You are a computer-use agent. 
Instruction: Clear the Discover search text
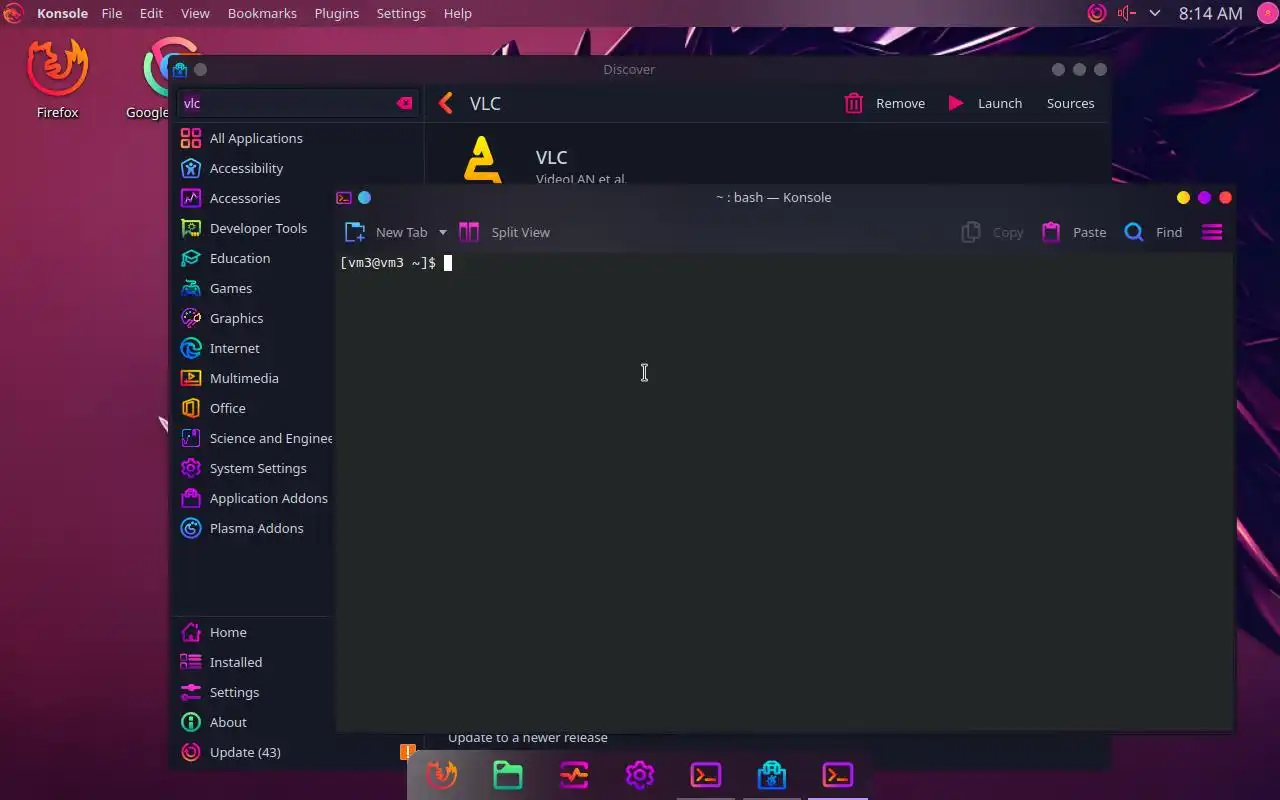pyautogui.click(x=404, y=103)
